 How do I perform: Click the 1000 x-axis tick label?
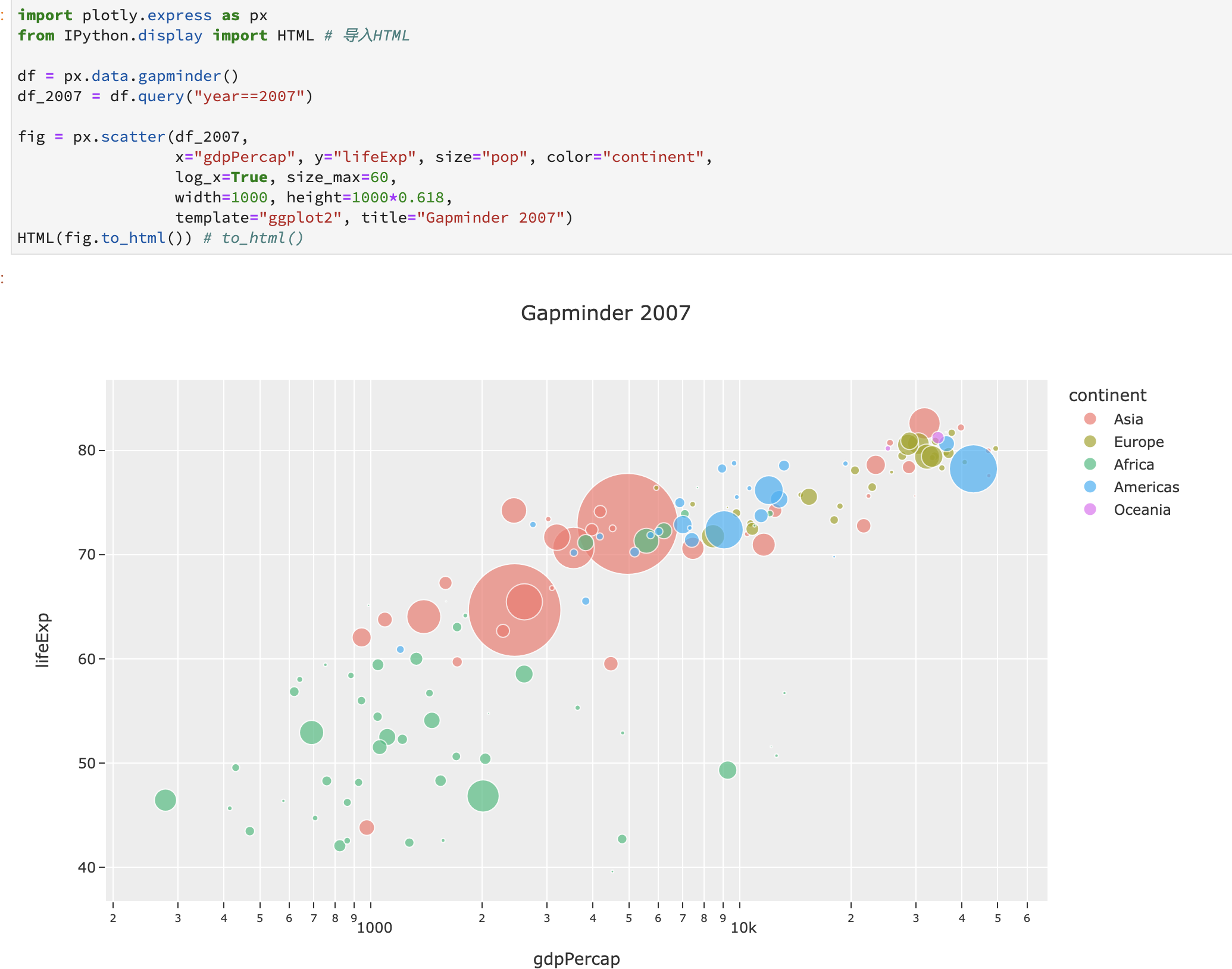pos(374,928)
